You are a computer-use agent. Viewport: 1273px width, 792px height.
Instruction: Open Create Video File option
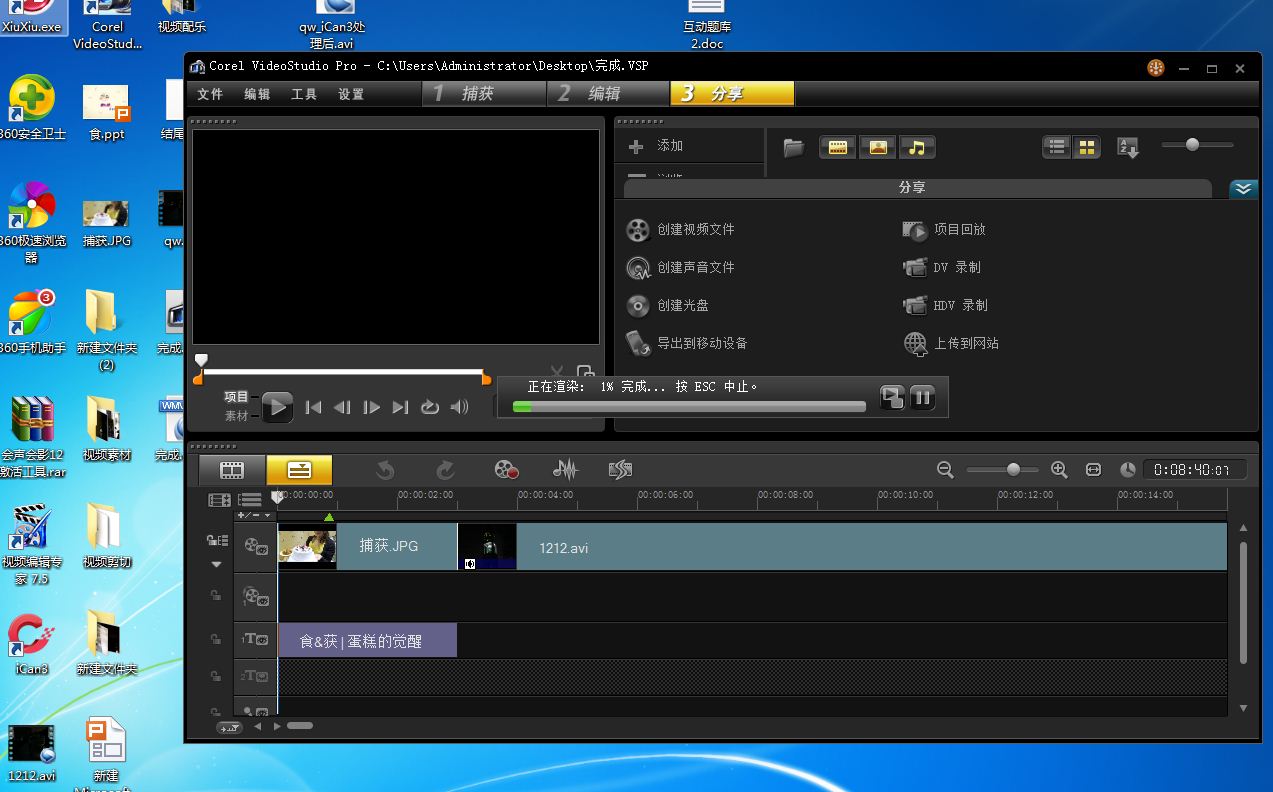(x=680, y=229)
